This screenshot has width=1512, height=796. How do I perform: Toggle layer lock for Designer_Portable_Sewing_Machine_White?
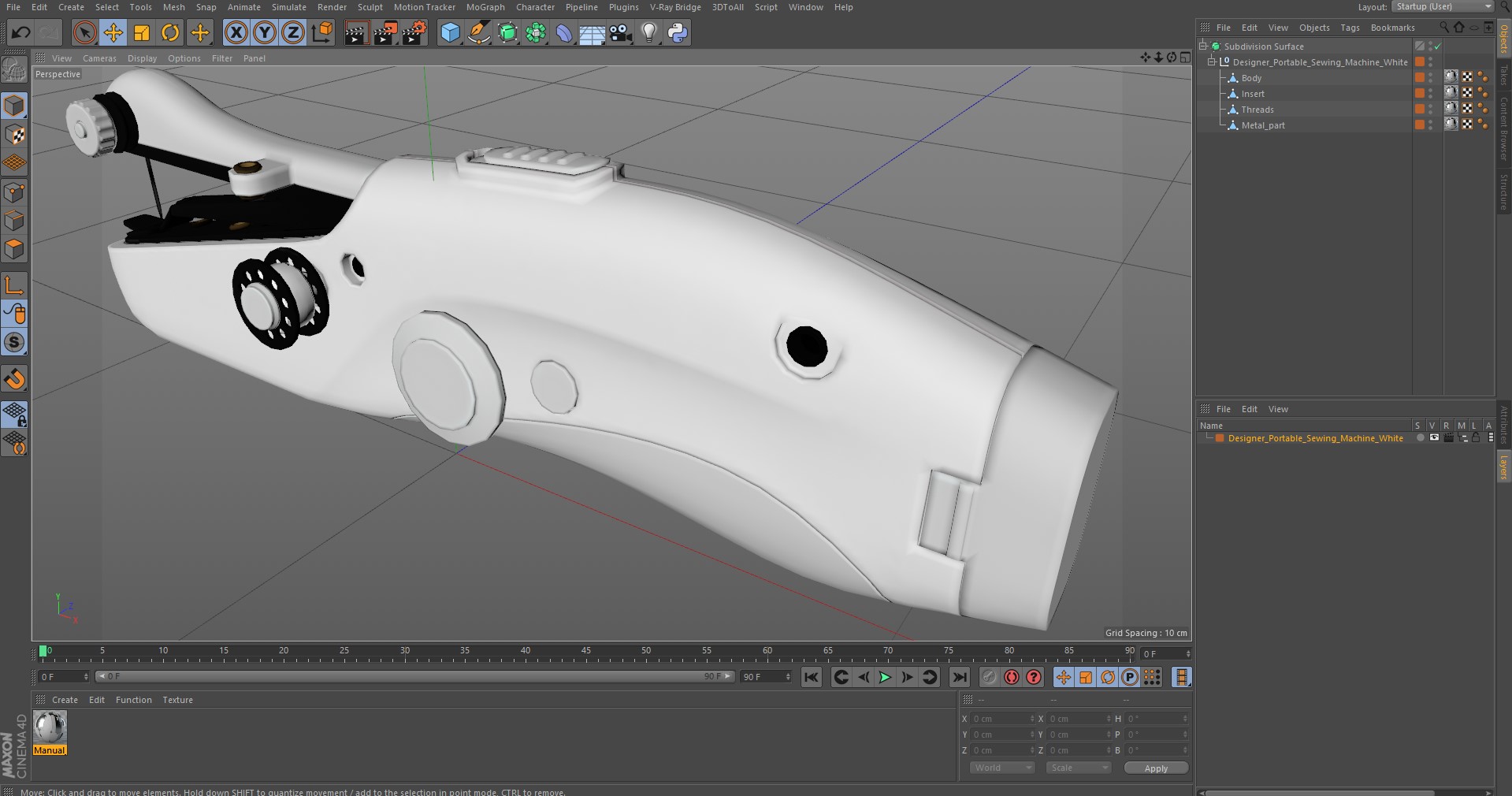tap(1476, 438)
